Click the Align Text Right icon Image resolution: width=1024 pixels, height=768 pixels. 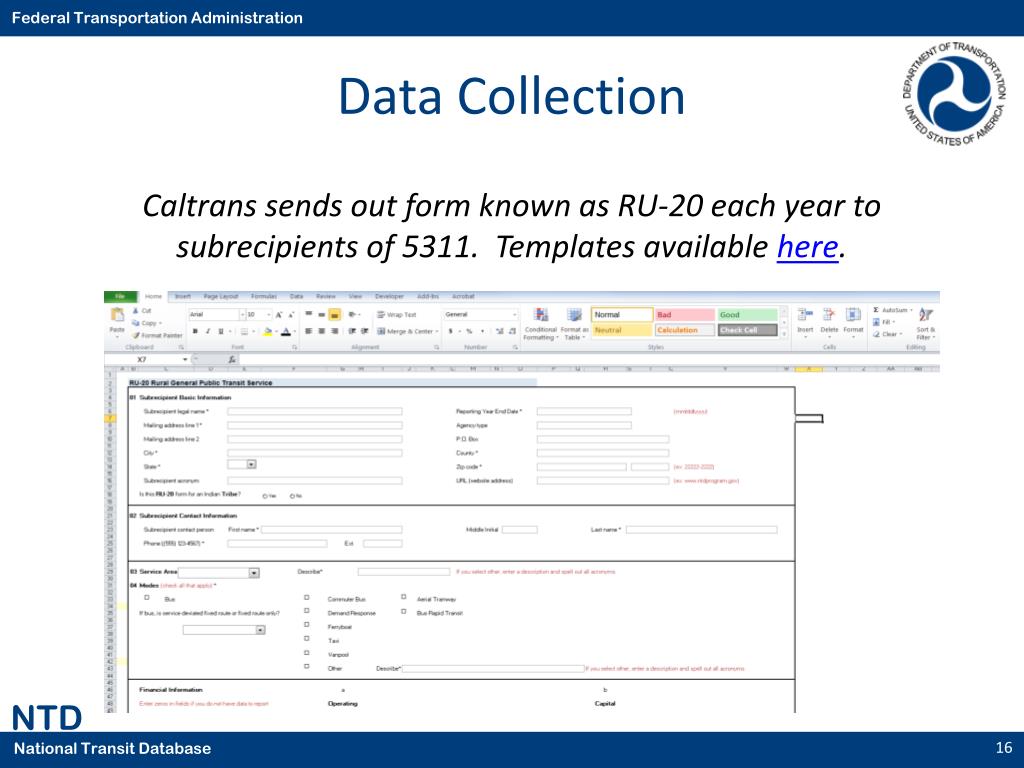(x=334, y=331)
